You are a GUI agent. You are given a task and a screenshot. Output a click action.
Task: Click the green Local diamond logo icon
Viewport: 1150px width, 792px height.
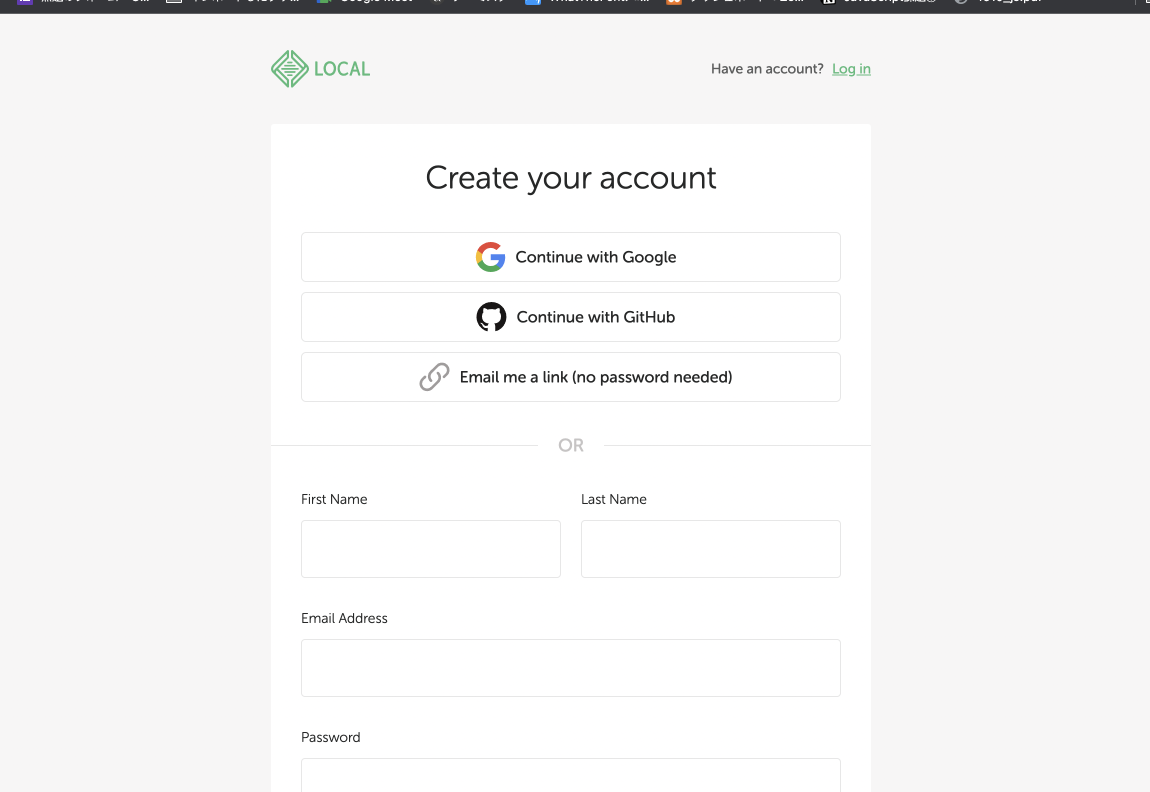point(290,69)
